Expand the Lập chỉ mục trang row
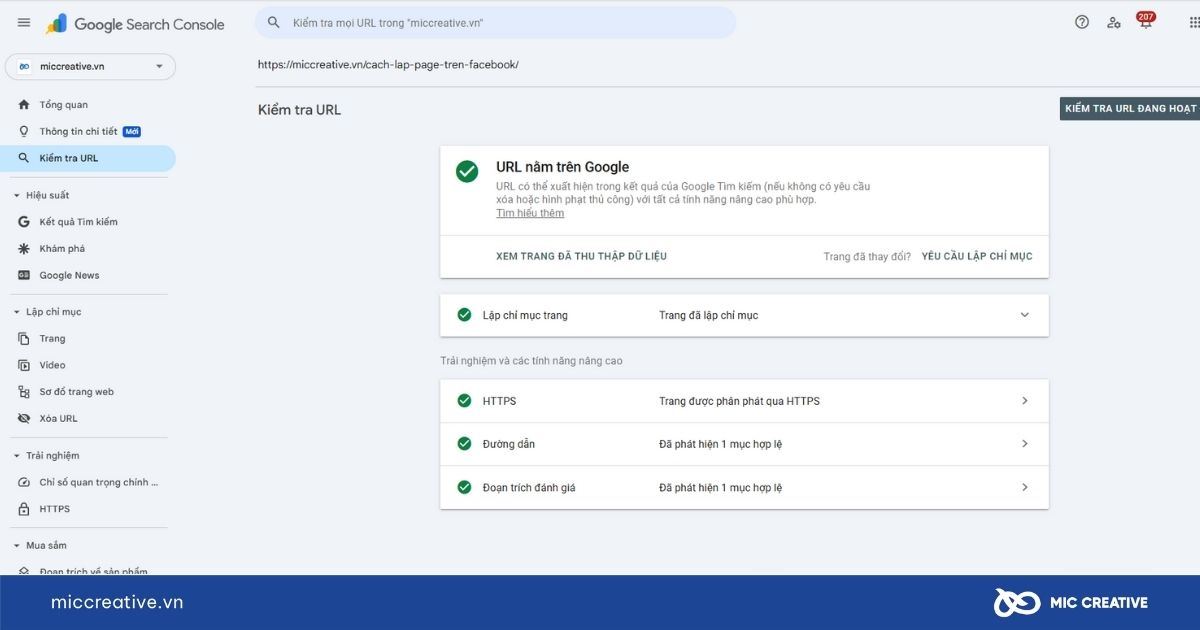 (x=1024, y=315)
